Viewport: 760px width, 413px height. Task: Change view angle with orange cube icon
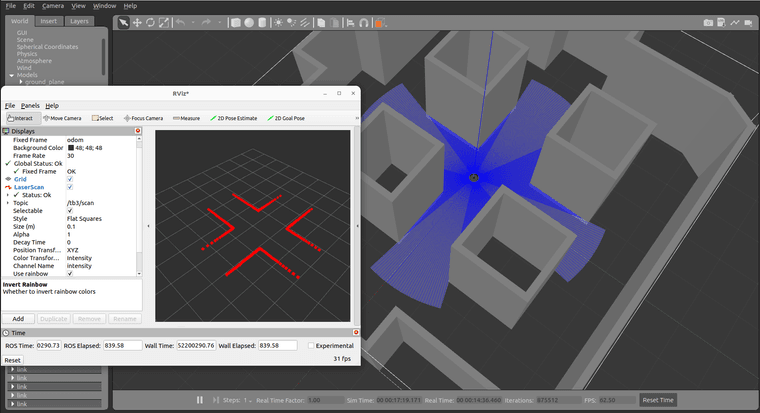pos(380,23)
